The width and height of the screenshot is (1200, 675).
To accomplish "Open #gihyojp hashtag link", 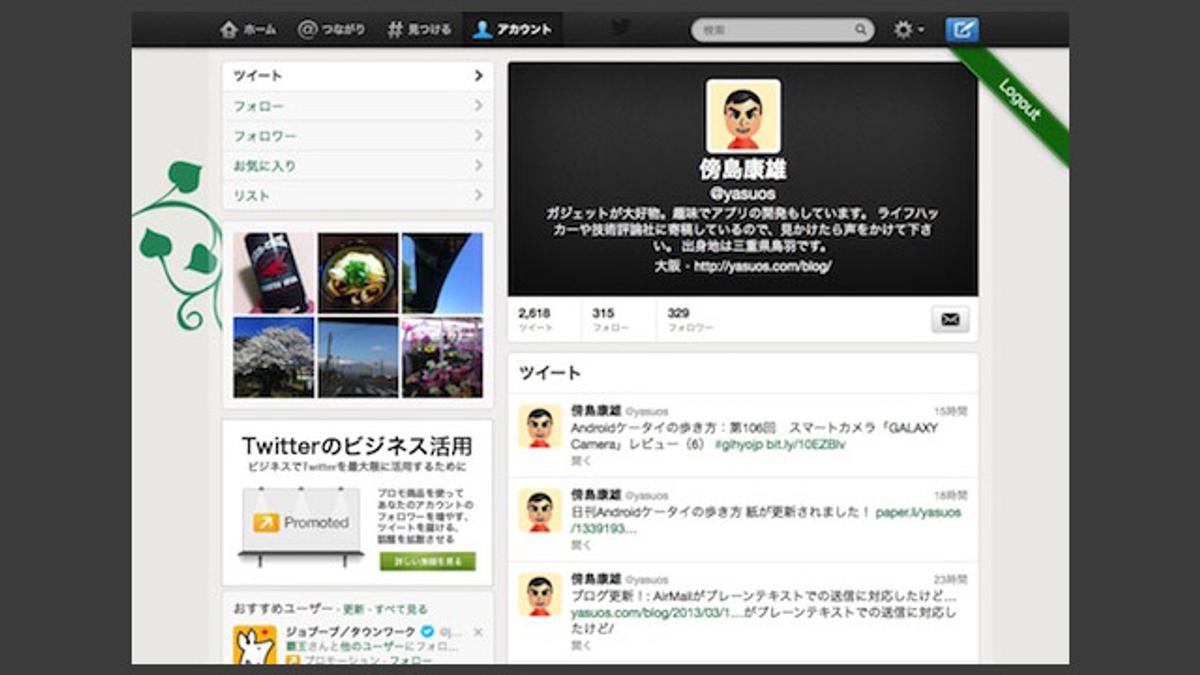I will [x=739, y=444].
